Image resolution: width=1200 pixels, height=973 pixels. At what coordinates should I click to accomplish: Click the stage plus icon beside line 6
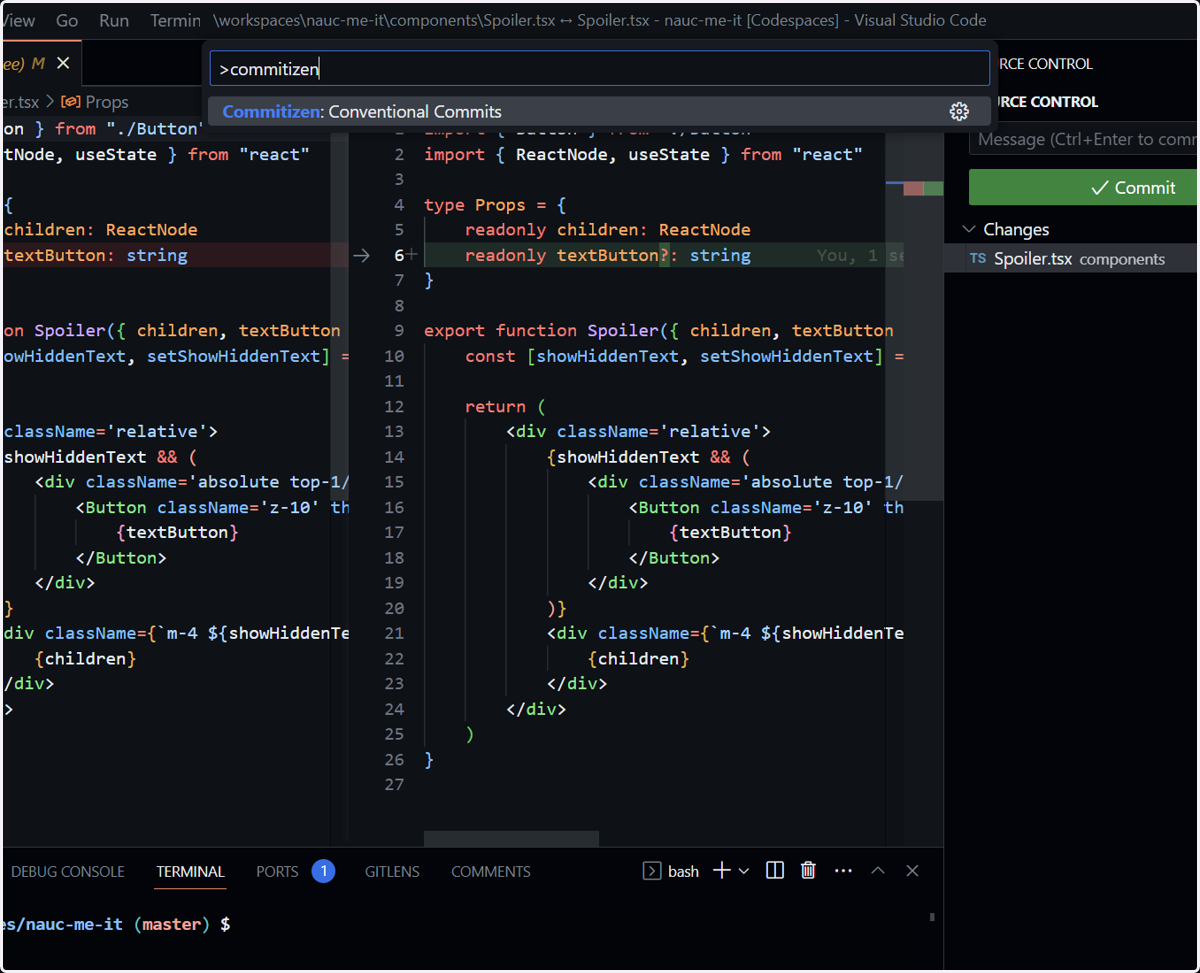pos(411,255)
